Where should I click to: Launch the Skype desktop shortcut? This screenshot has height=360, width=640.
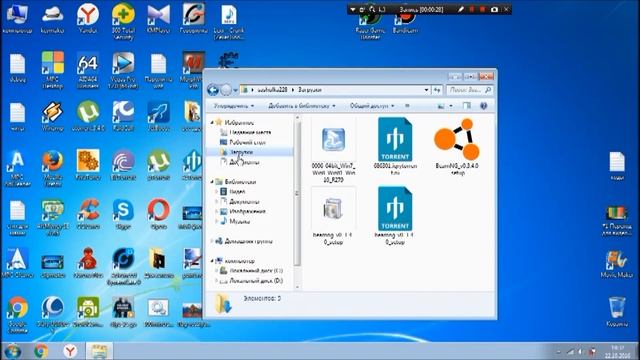click(123, 214)
